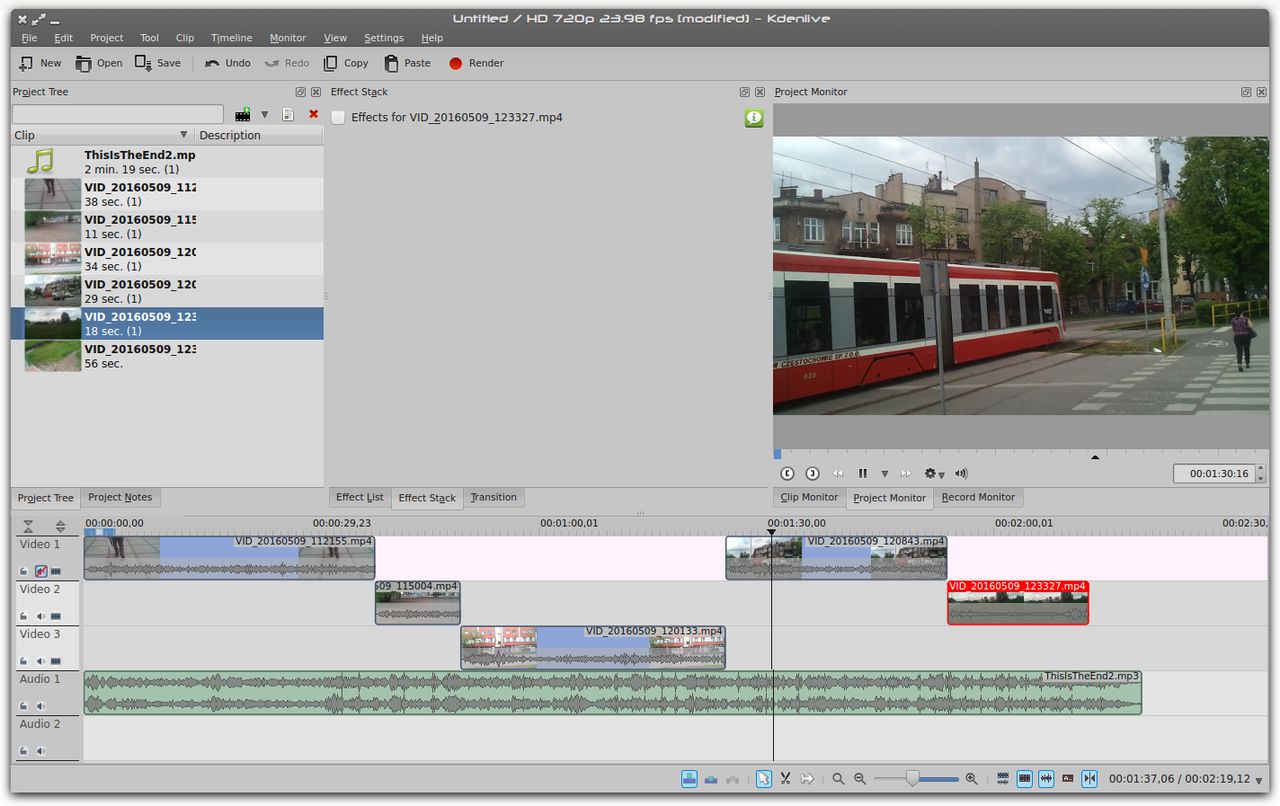Select the spacer tool in the status bar
Image resolution: width=1280 pixels, height=806 pixels.
pyautogui.click(x=808, y=779)
